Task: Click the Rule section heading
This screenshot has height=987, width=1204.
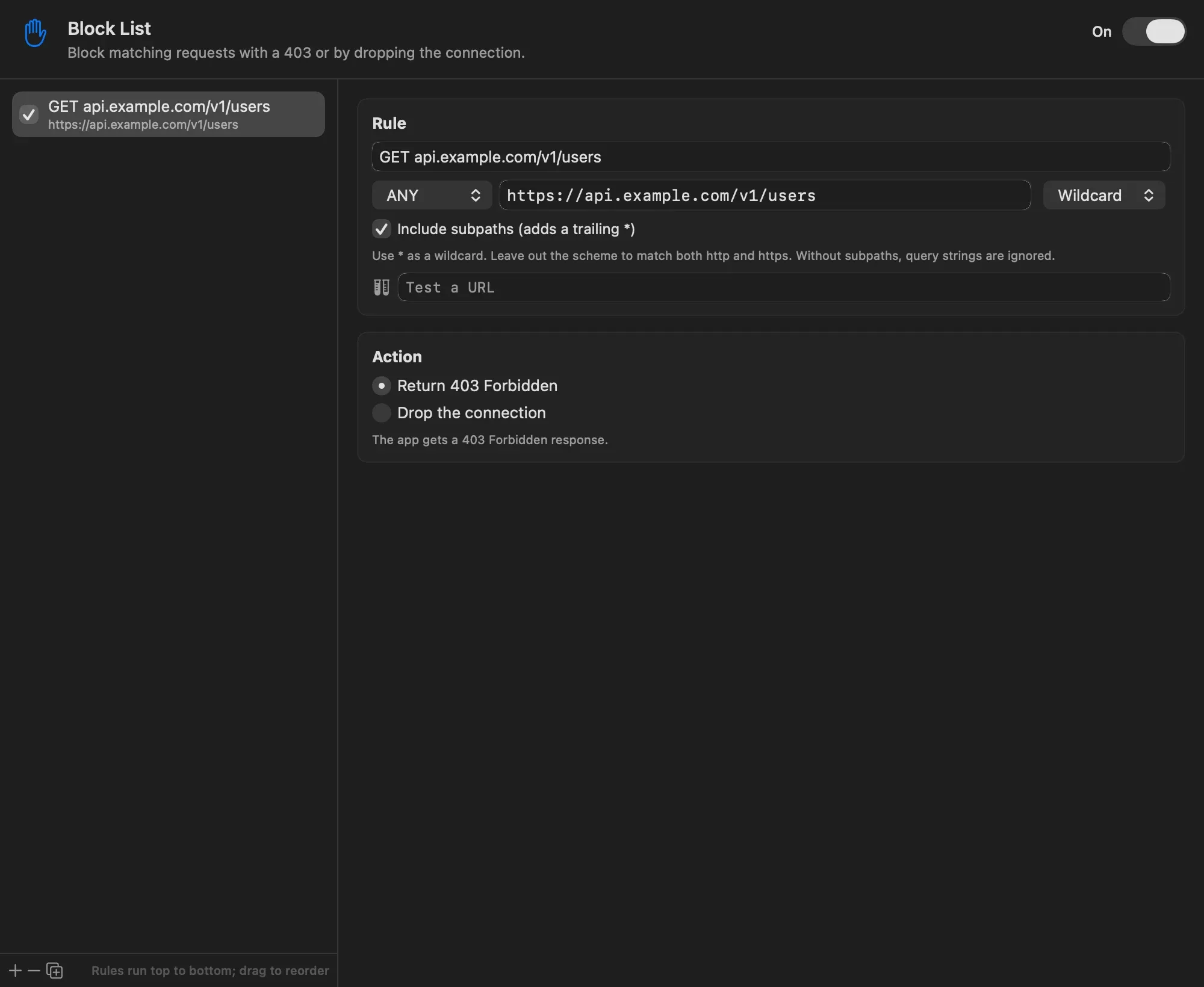Action: tap(389, 123)
